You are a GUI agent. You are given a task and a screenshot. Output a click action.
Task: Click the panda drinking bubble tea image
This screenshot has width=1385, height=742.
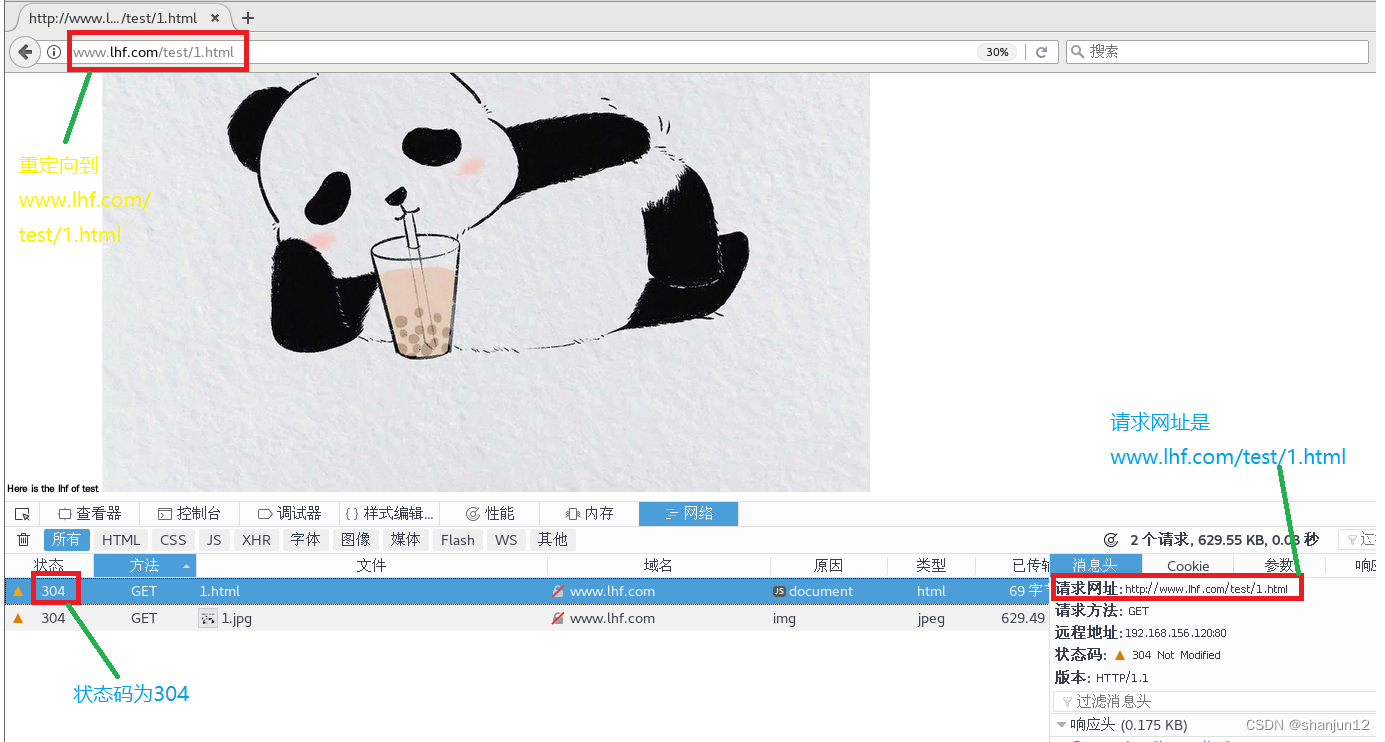(486, 283)
